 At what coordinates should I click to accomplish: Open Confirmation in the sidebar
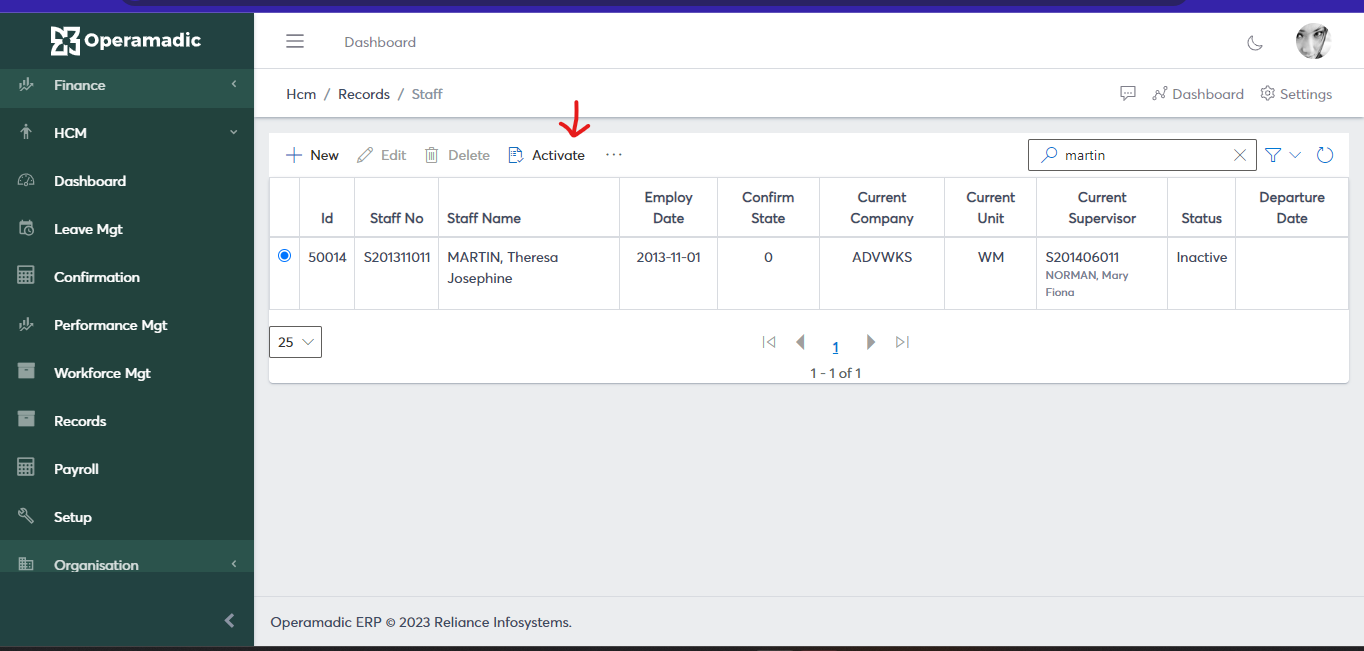coord(127,277)
